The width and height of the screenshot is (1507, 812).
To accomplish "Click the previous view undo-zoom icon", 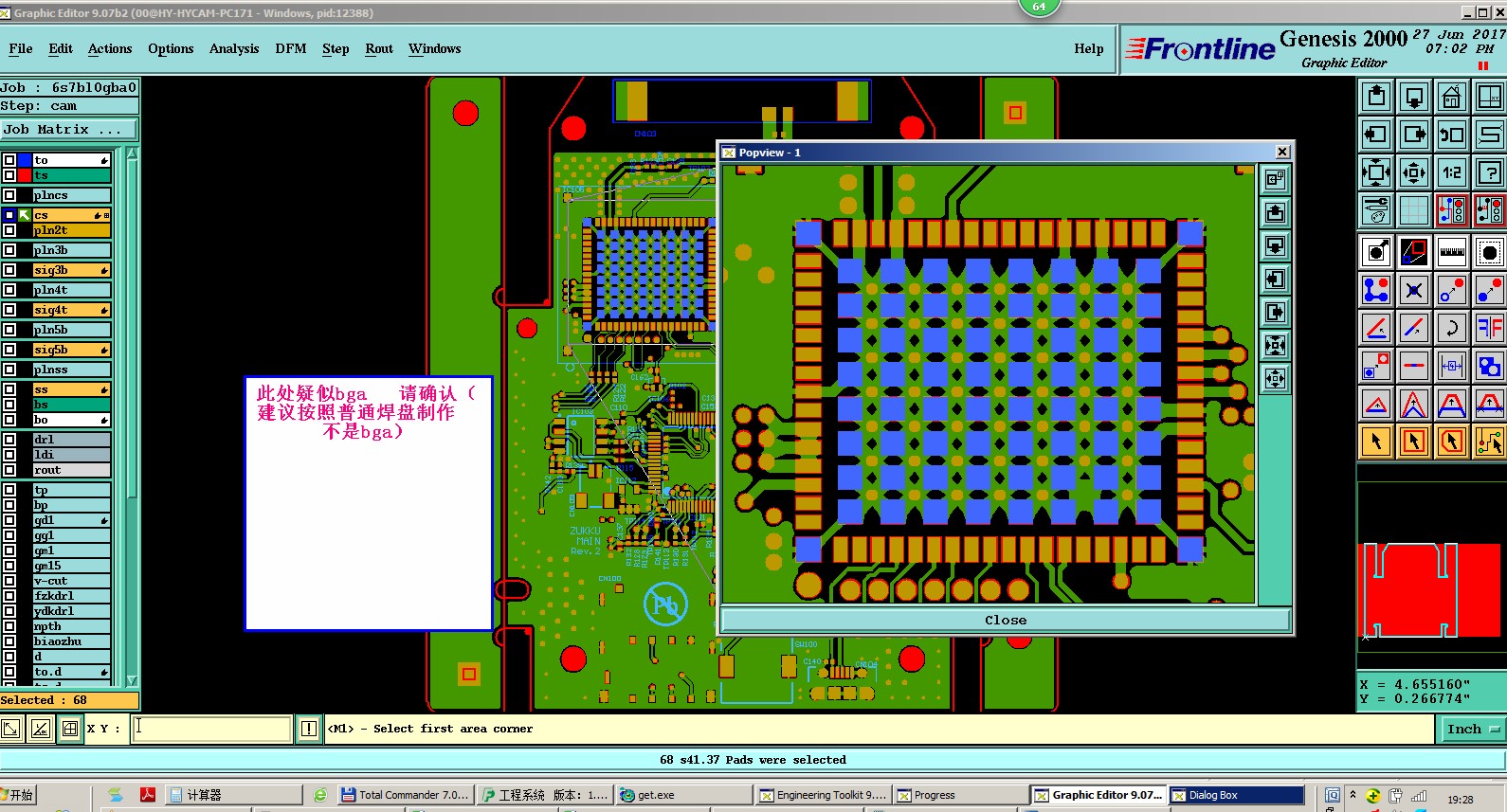I will point(1452,135).
